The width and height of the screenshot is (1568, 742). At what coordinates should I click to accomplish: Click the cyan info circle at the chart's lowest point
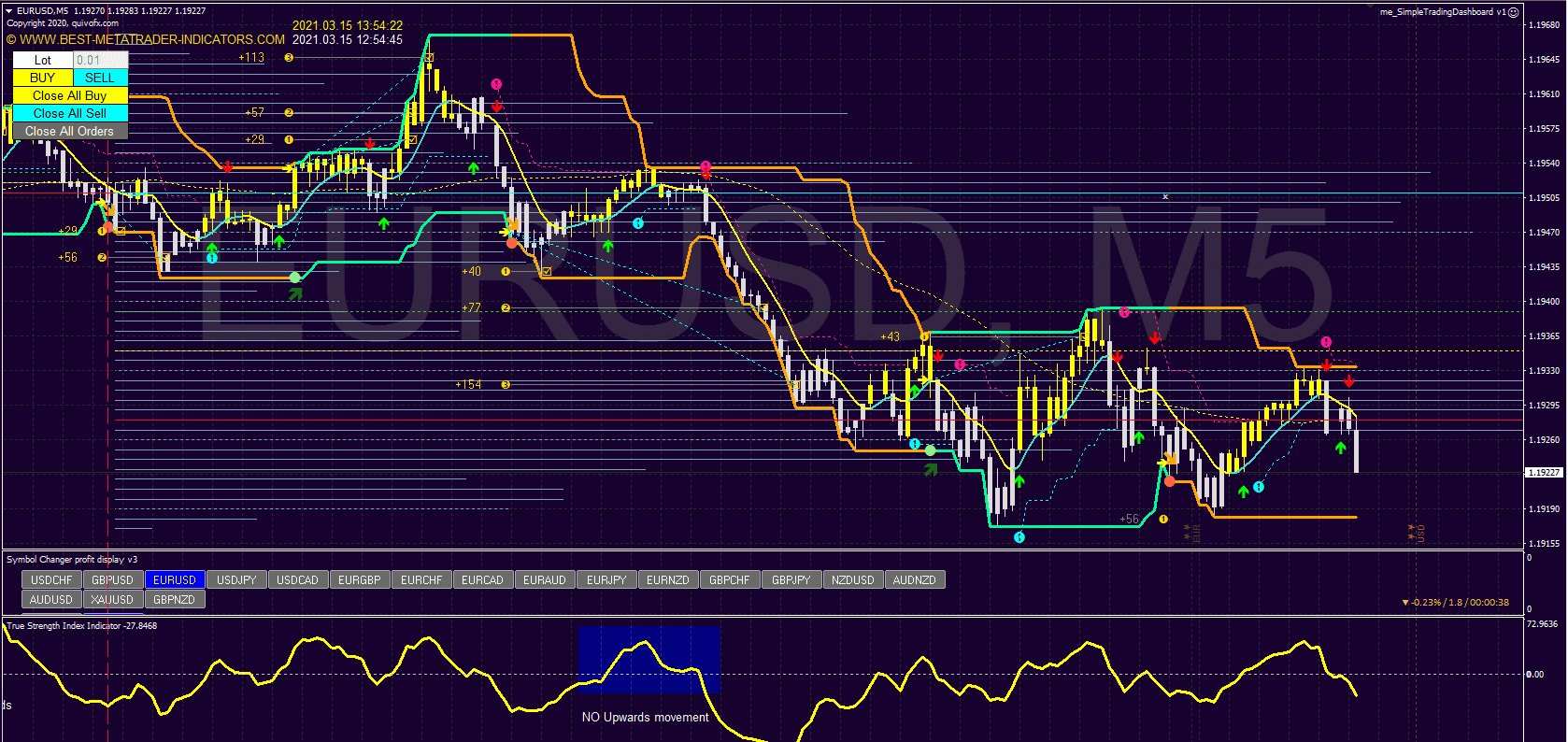[1019, 537]
